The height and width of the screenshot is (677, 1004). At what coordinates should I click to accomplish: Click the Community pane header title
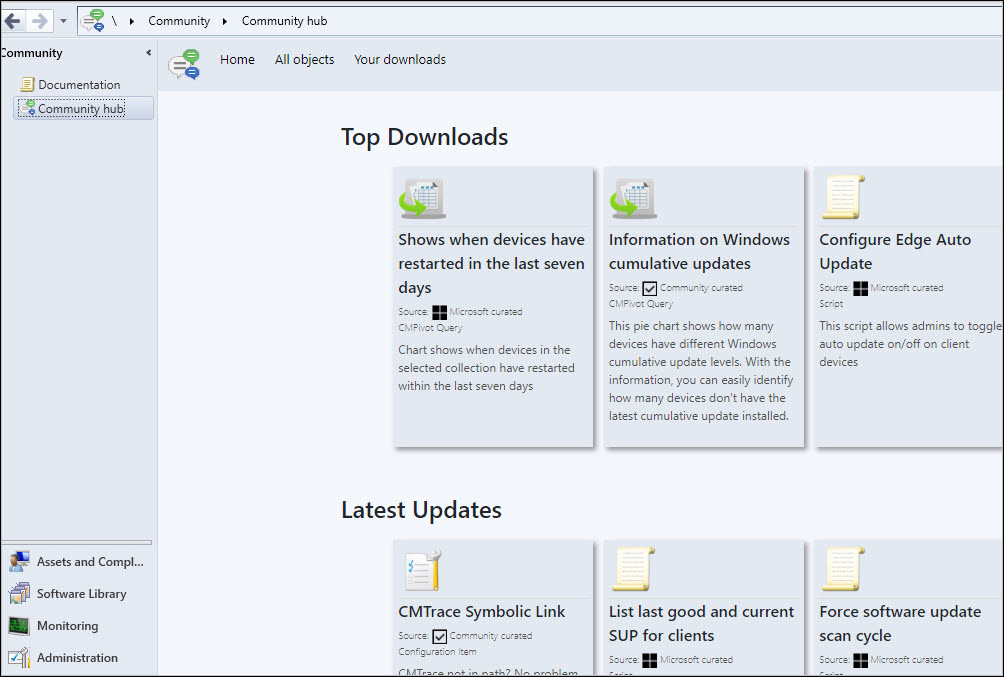[x=31, y=53]
